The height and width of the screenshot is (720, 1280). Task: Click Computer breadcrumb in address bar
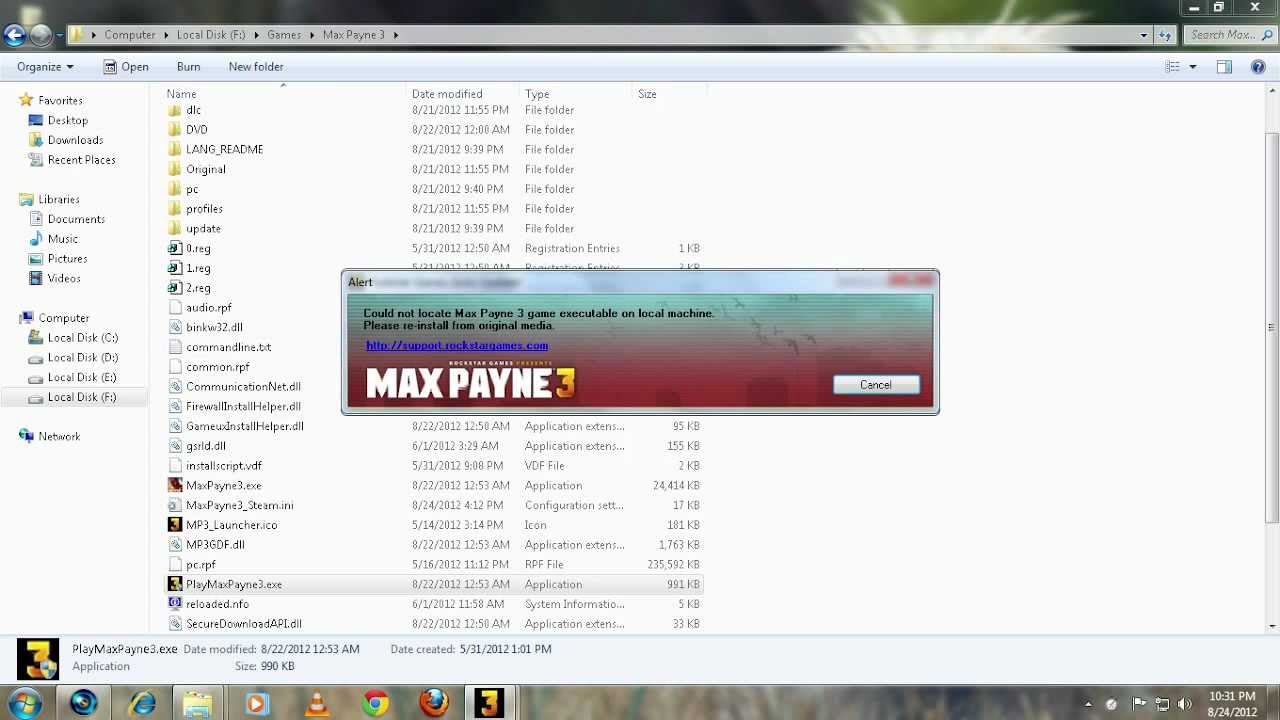[130, 35]
